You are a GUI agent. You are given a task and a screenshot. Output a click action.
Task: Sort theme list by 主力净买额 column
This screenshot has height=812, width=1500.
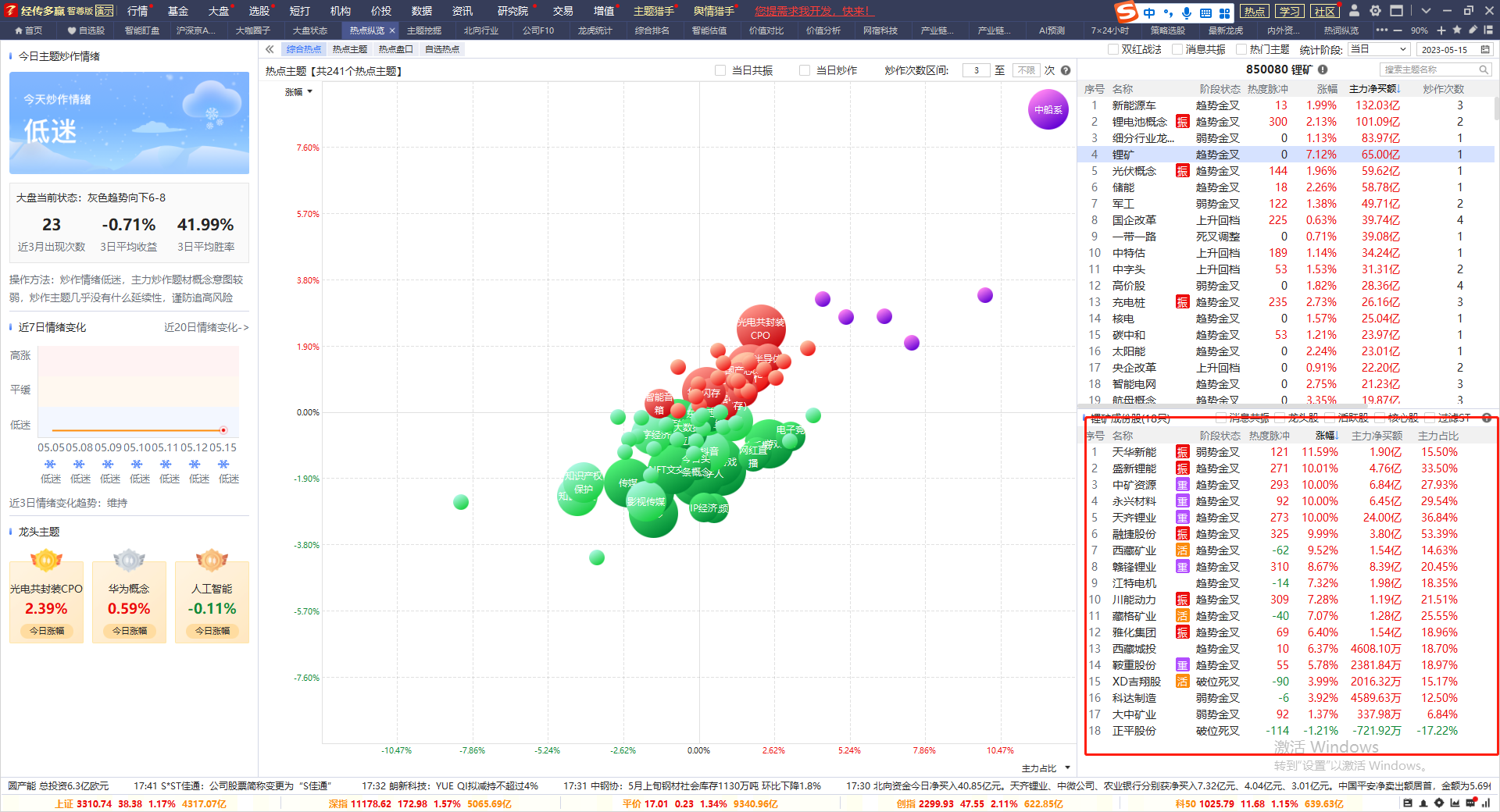click(1374, 89)
